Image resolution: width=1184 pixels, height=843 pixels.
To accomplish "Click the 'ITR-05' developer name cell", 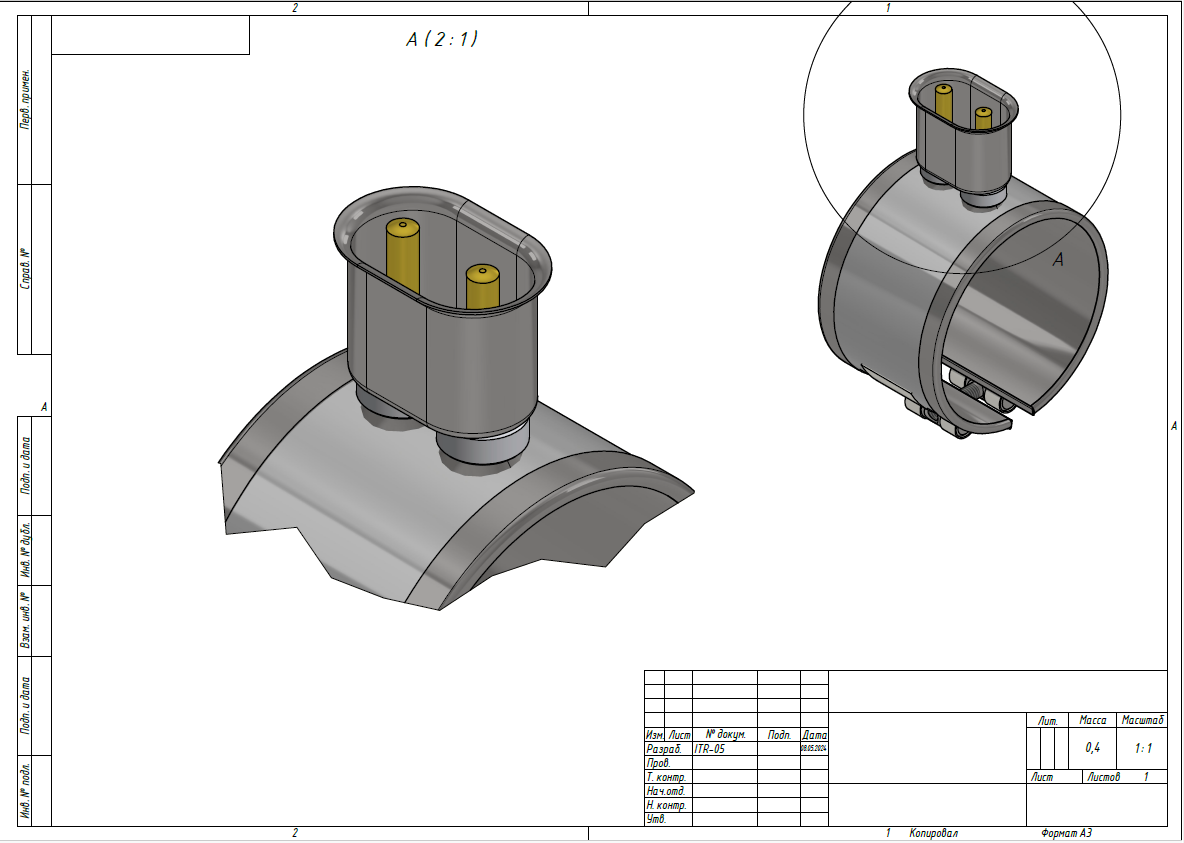I will (x=725, y=749).
